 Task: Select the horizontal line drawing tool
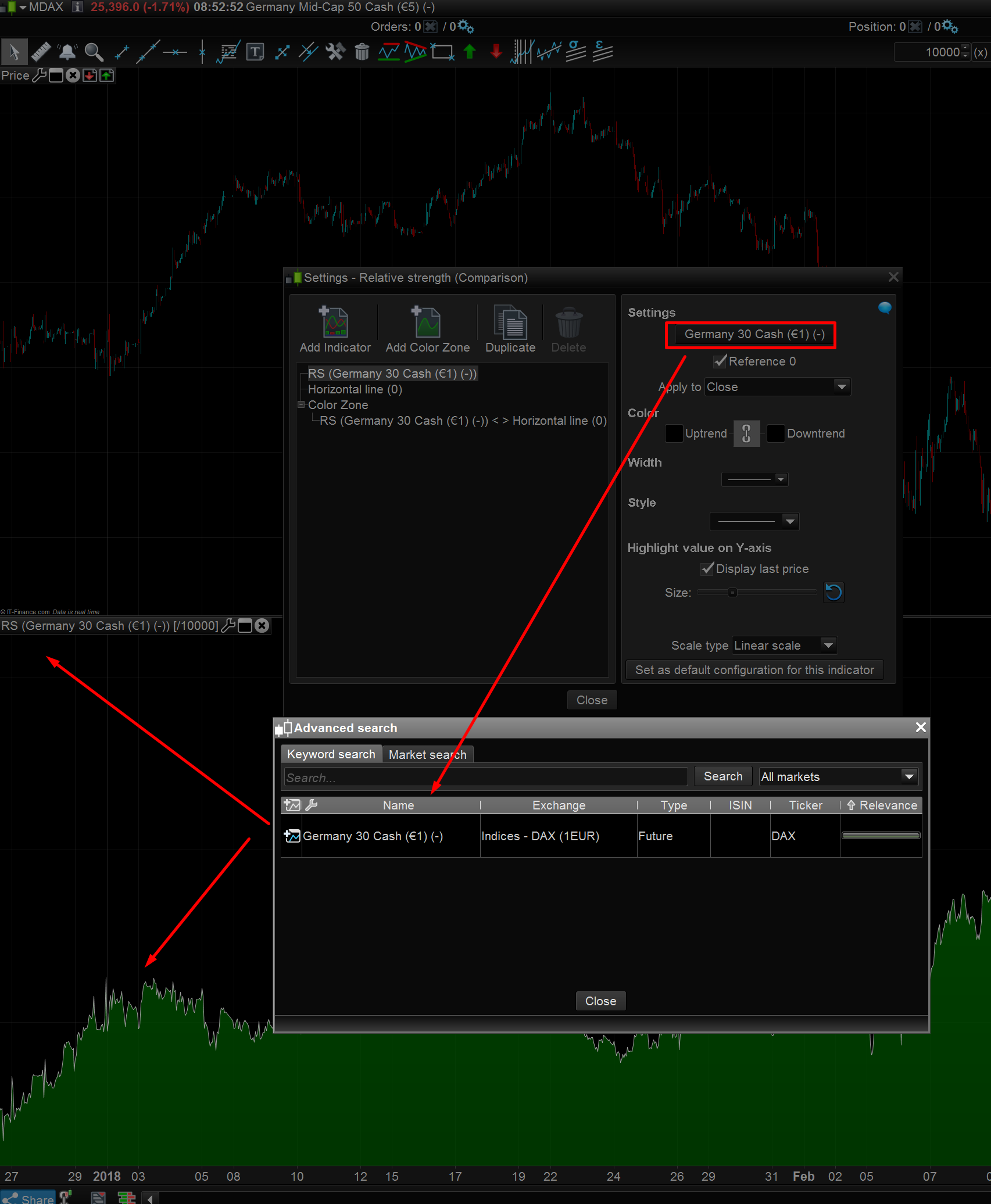point(174,52)
